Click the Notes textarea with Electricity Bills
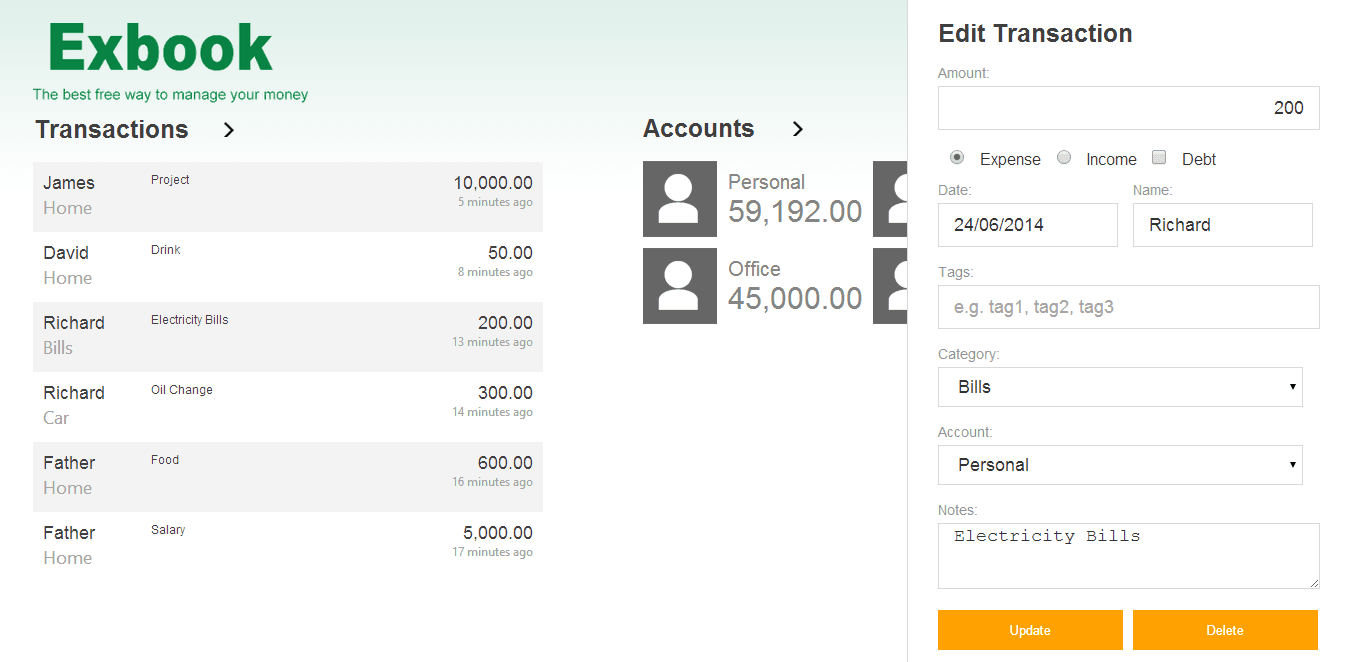The width and height of the screenshot is (1366, 662). pos(1129,556)
